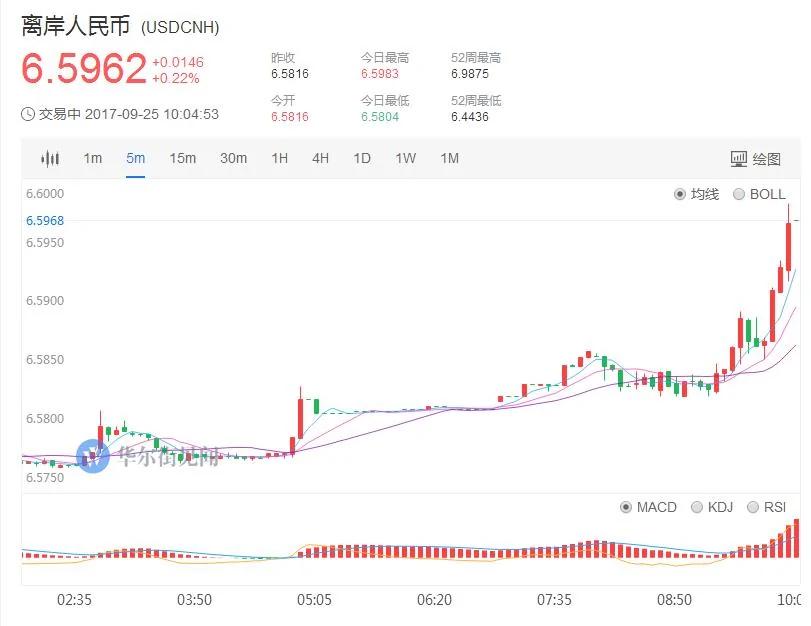
Task: Open the 1W weekly chart tab
Action: (406, 158)
